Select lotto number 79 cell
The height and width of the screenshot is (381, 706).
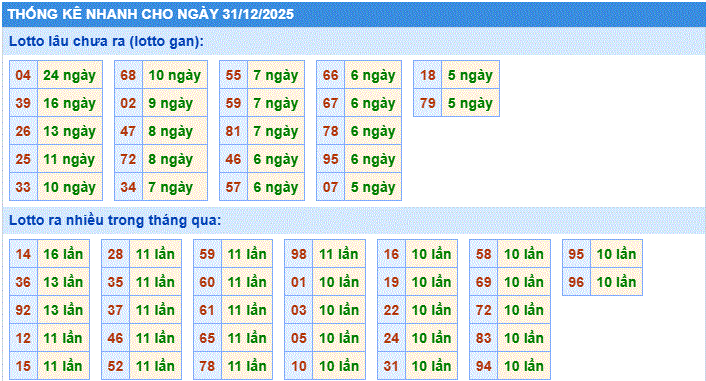[428, 103]
